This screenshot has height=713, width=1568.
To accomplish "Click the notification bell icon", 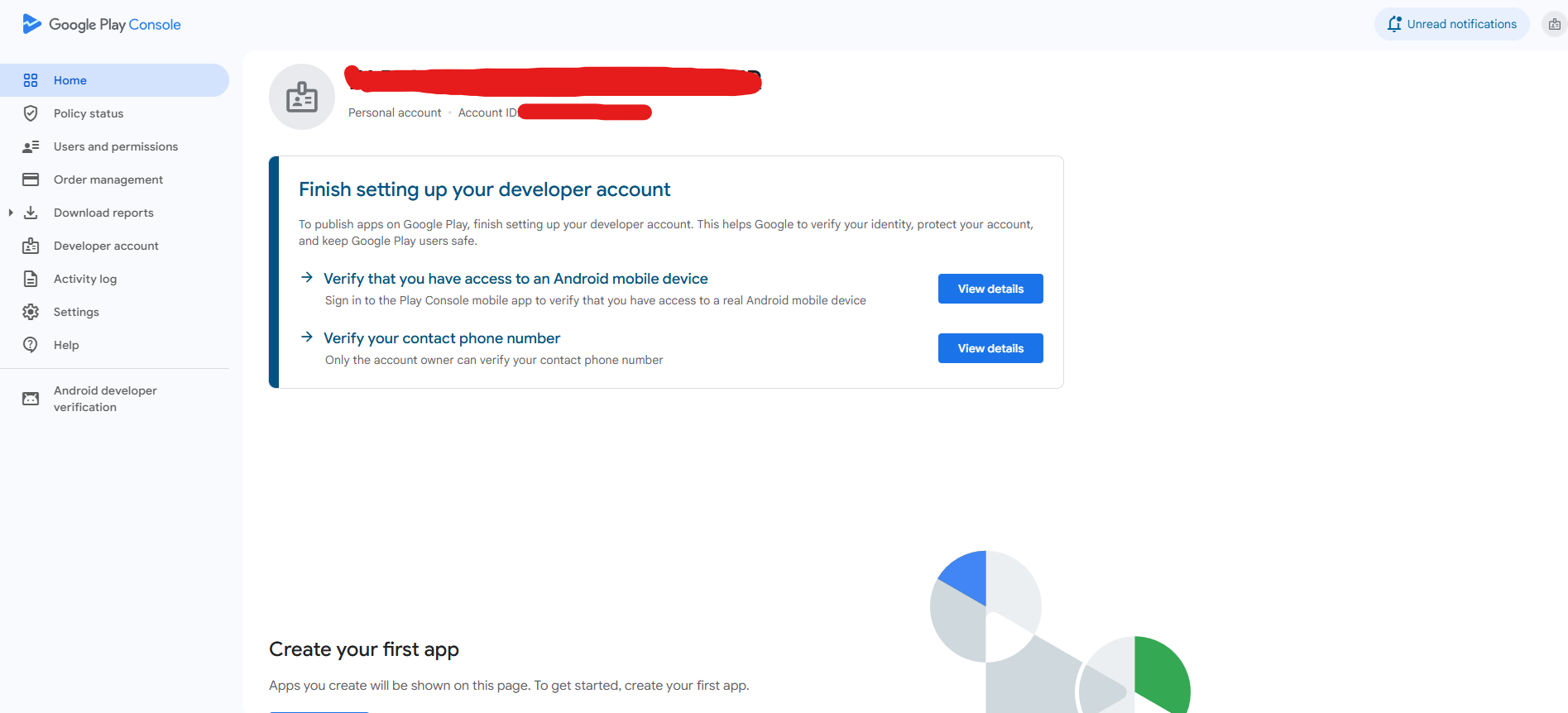I will click(x=1394, y=24).
